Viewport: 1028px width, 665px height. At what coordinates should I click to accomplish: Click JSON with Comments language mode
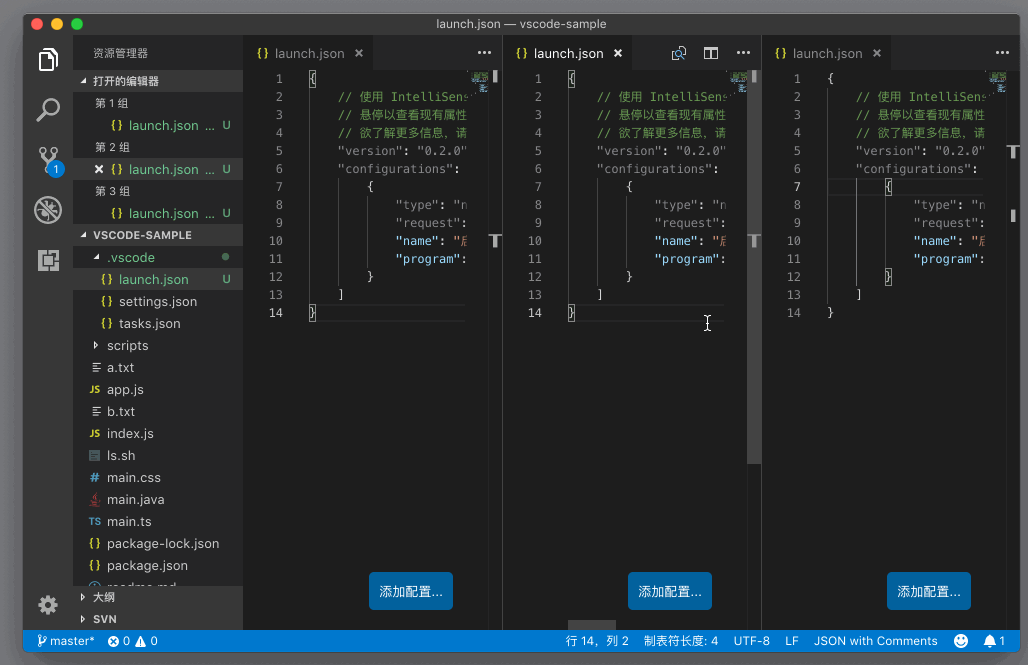pos(875,641)
